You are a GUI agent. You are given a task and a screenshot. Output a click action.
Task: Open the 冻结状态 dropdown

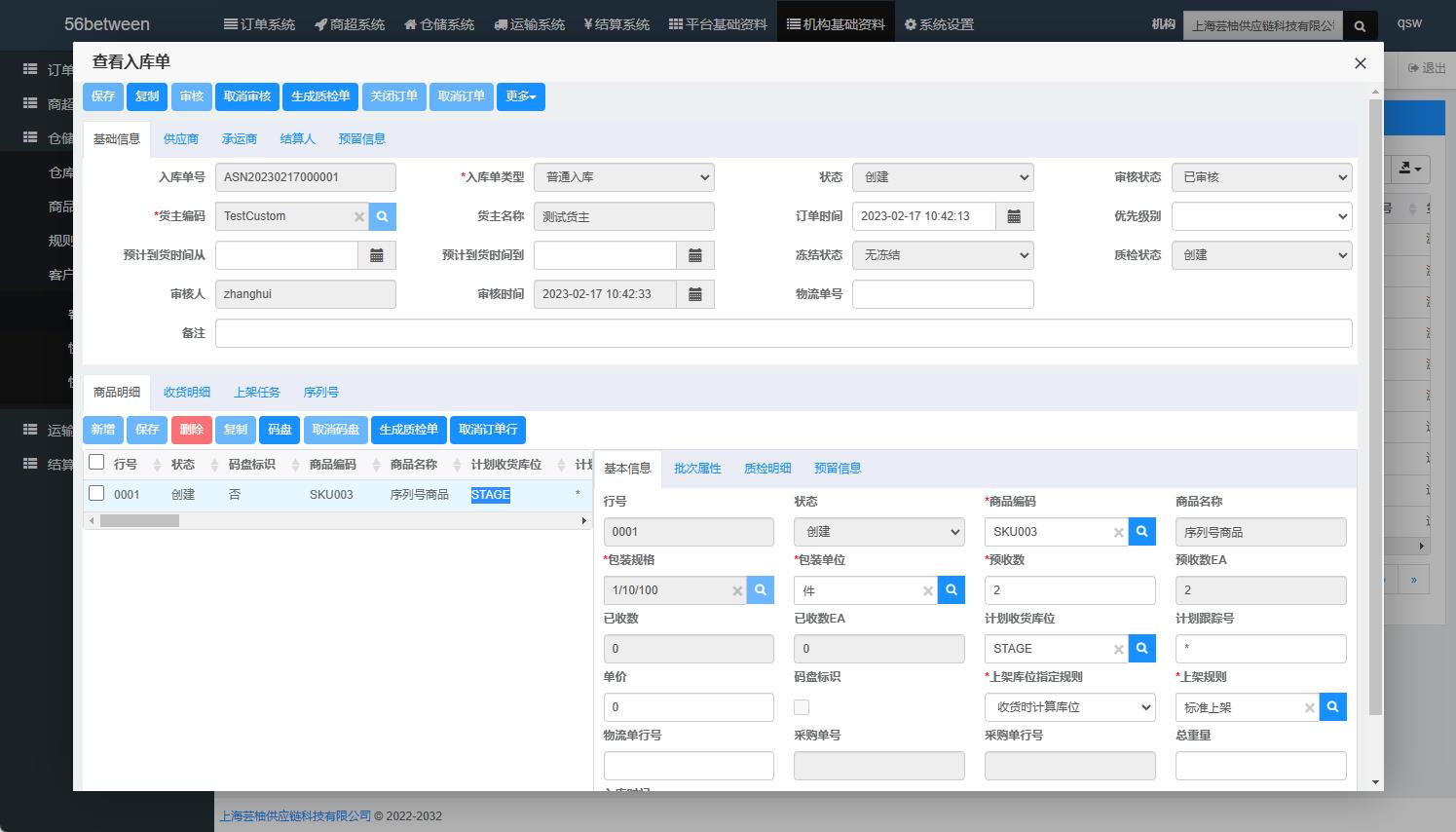943,255
